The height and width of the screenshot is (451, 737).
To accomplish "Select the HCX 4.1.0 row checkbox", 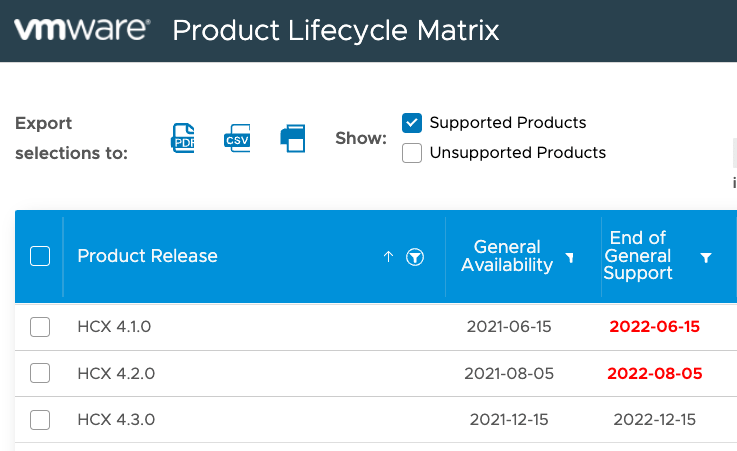I will [x=40, y=327].
